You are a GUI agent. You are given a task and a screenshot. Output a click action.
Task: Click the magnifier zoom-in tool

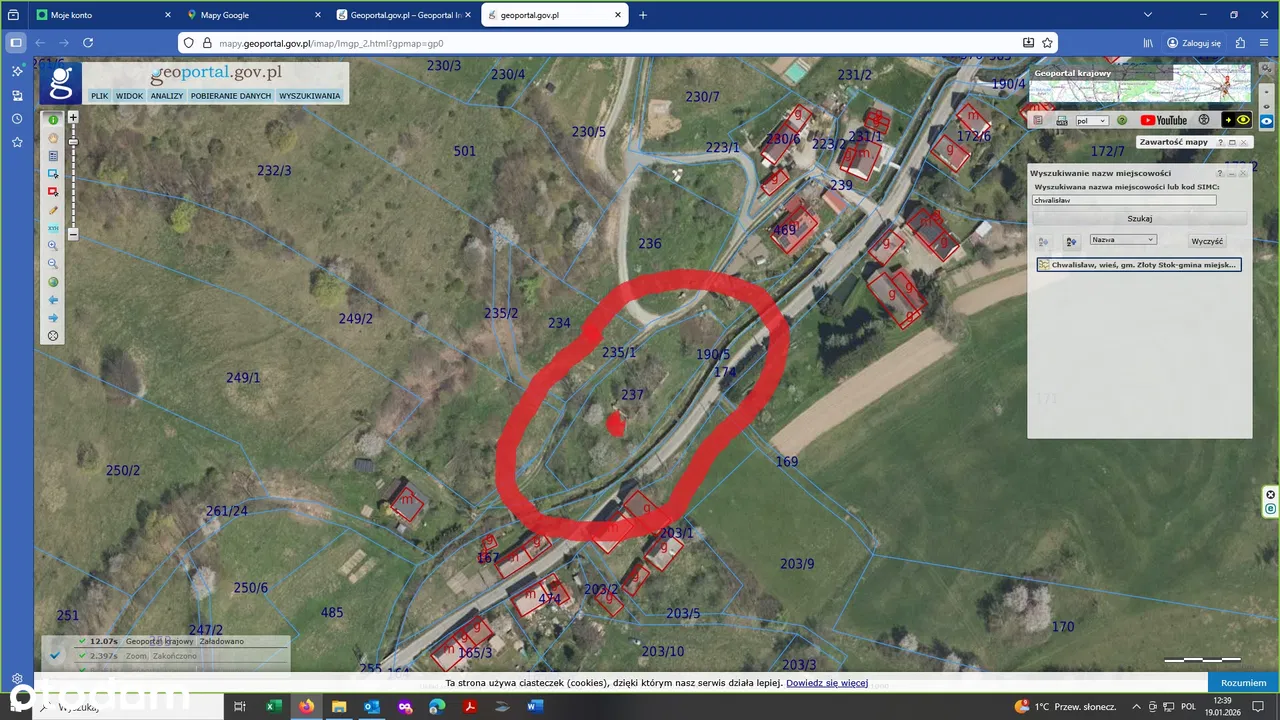point(53,246)
